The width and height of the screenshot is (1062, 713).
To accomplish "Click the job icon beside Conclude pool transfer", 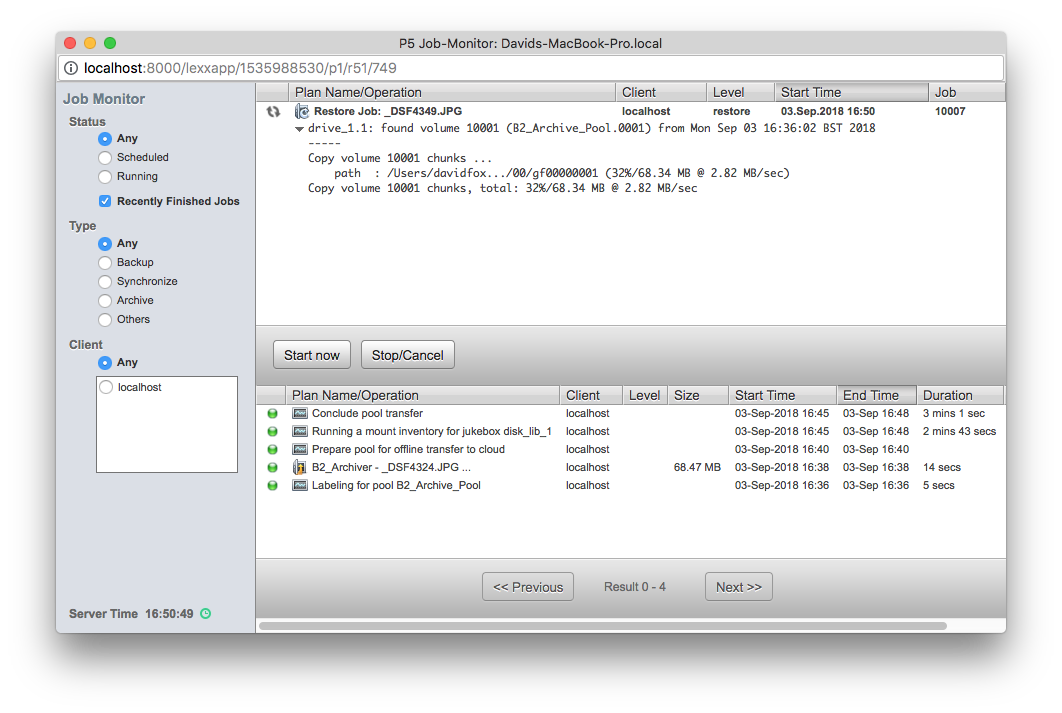I will [x=299, y=413].
